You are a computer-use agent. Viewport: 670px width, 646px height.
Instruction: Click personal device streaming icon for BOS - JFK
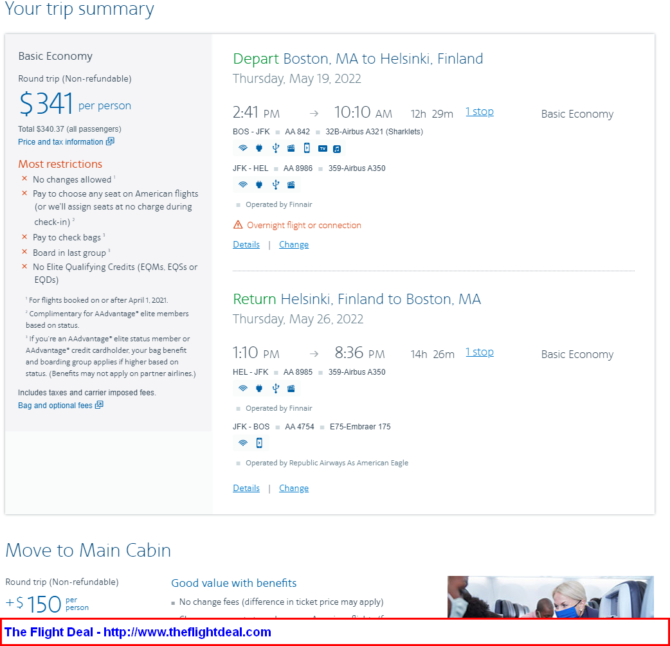(307, 148)
